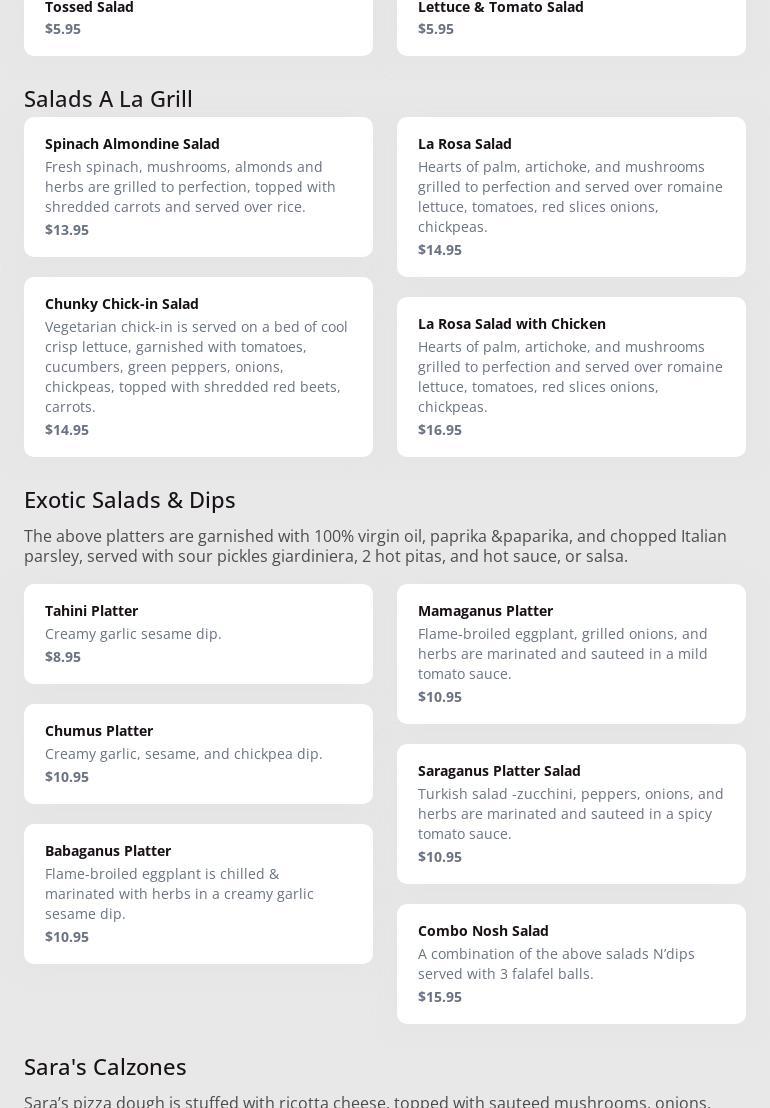Open the Mamaganus Platter card

[x=571, y=653]
